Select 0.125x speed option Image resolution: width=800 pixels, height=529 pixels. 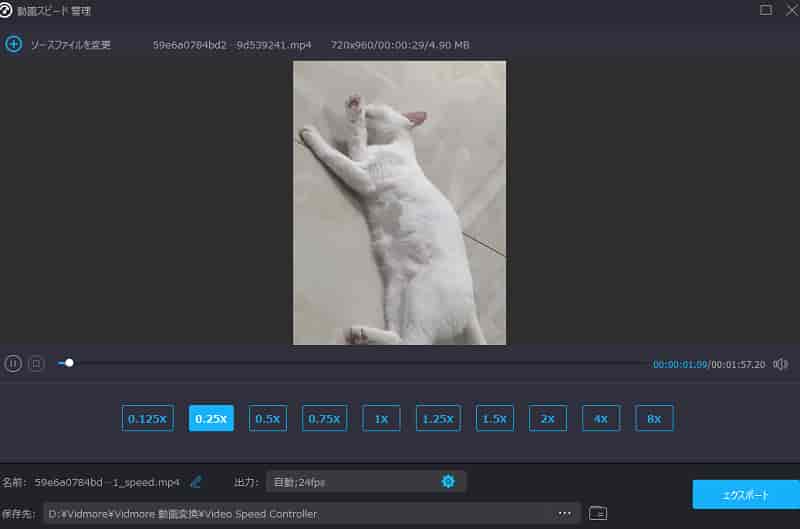click(x=147, y=418)
